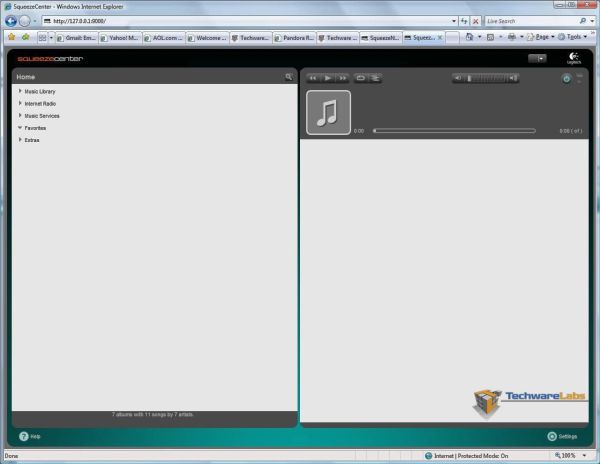The width and height of the screenshot is (600, 464).
Task: Toggle repeat mode in player controls
Action: point(361,78)
